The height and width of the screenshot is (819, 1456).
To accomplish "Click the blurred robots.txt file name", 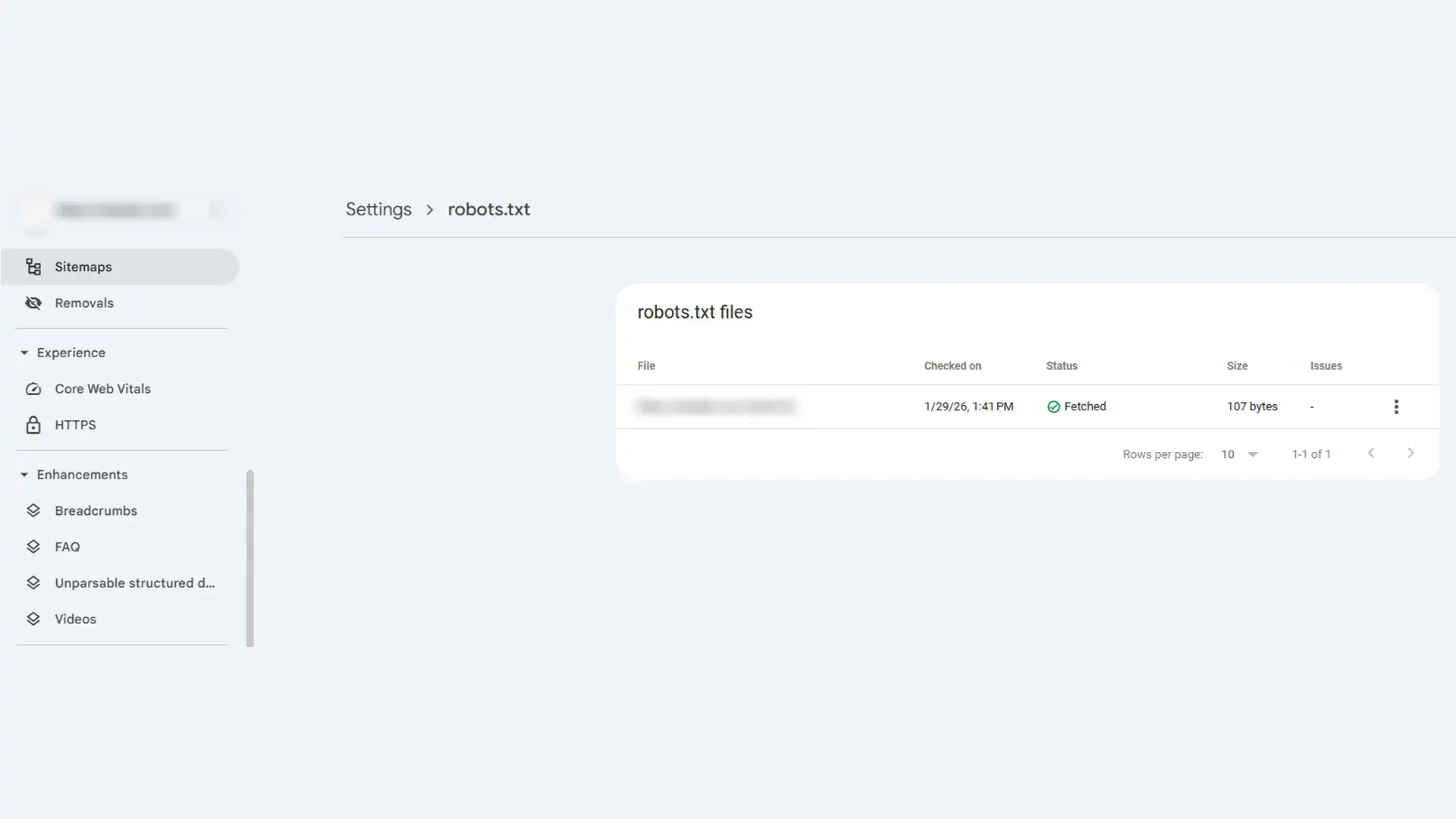I will pyautogui.click(x=716, y=406).
